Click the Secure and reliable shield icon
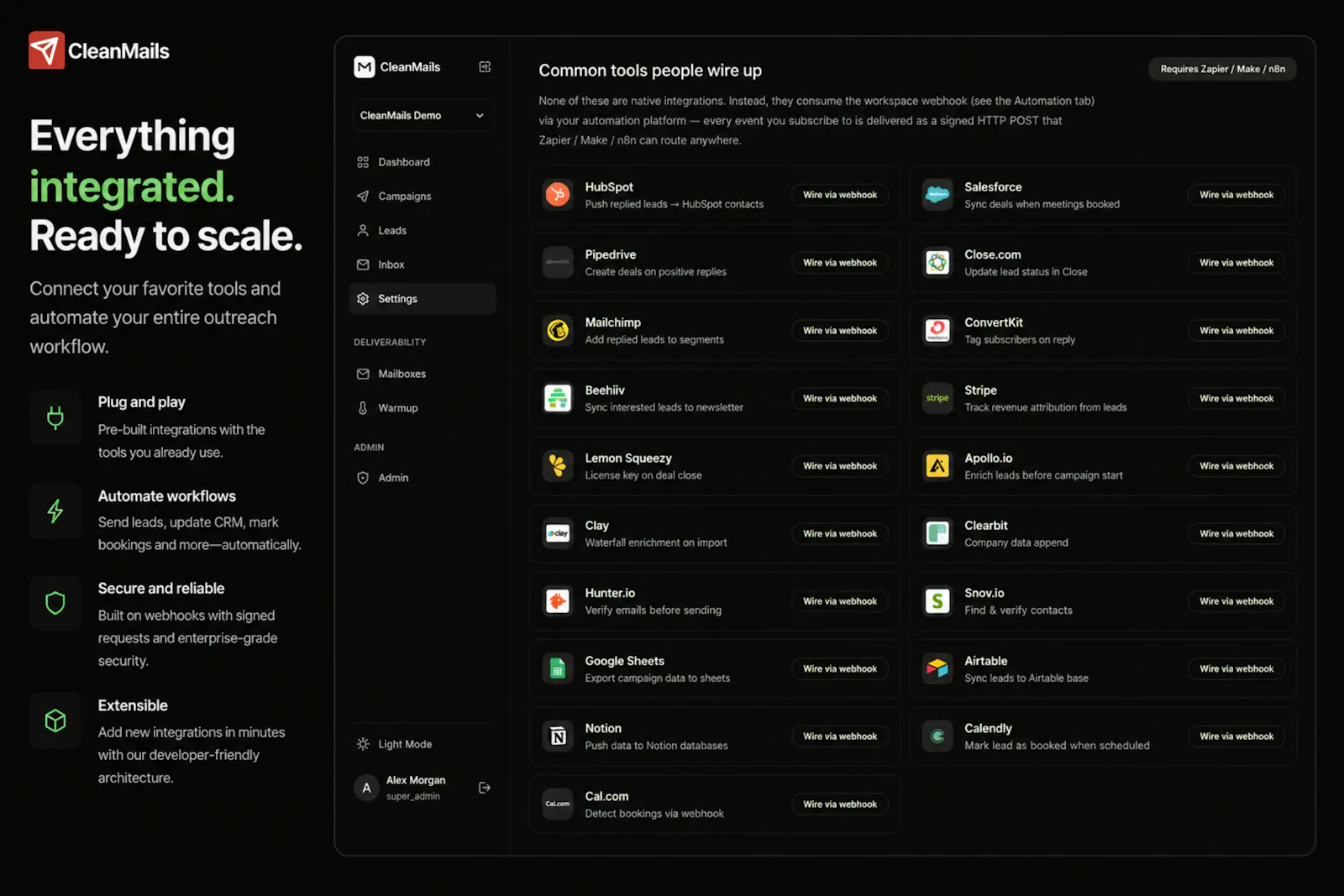The width and height of the screenshot is (1344, 896). (55, 603)
